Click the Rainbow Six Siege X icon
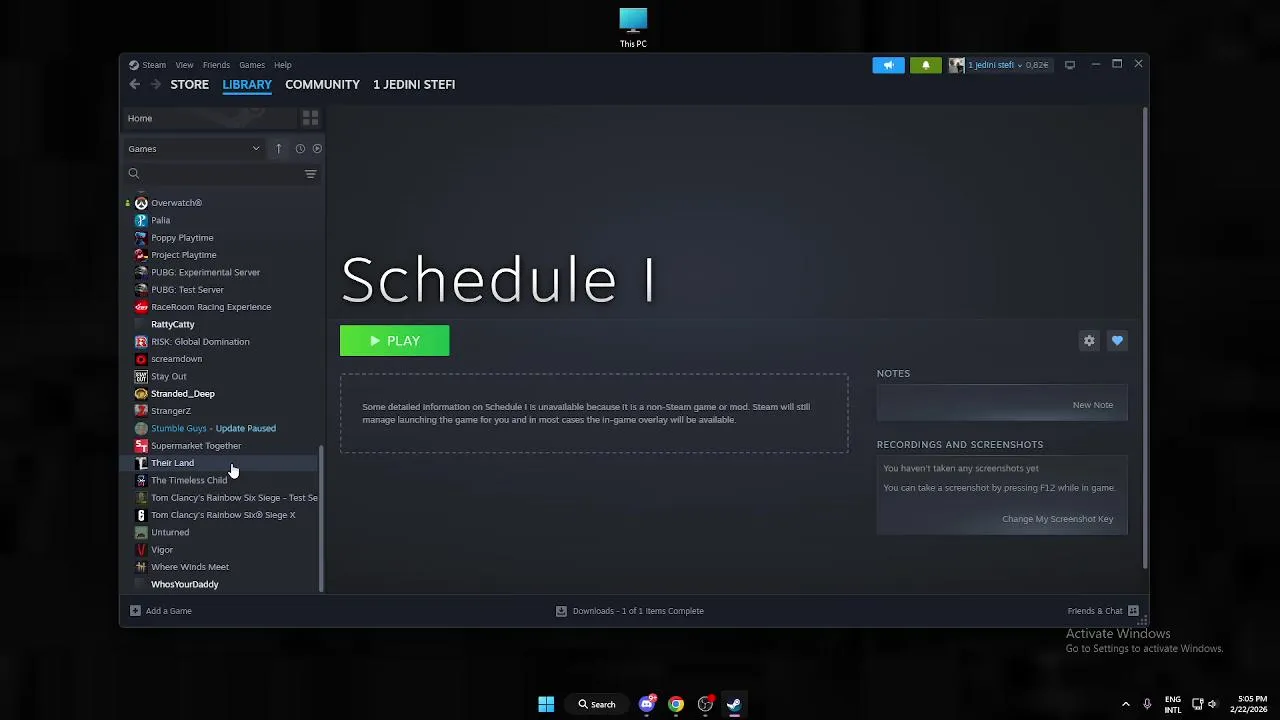This screenshot has width=1280, height=720. pyautogui.click(x=141, y=515)
